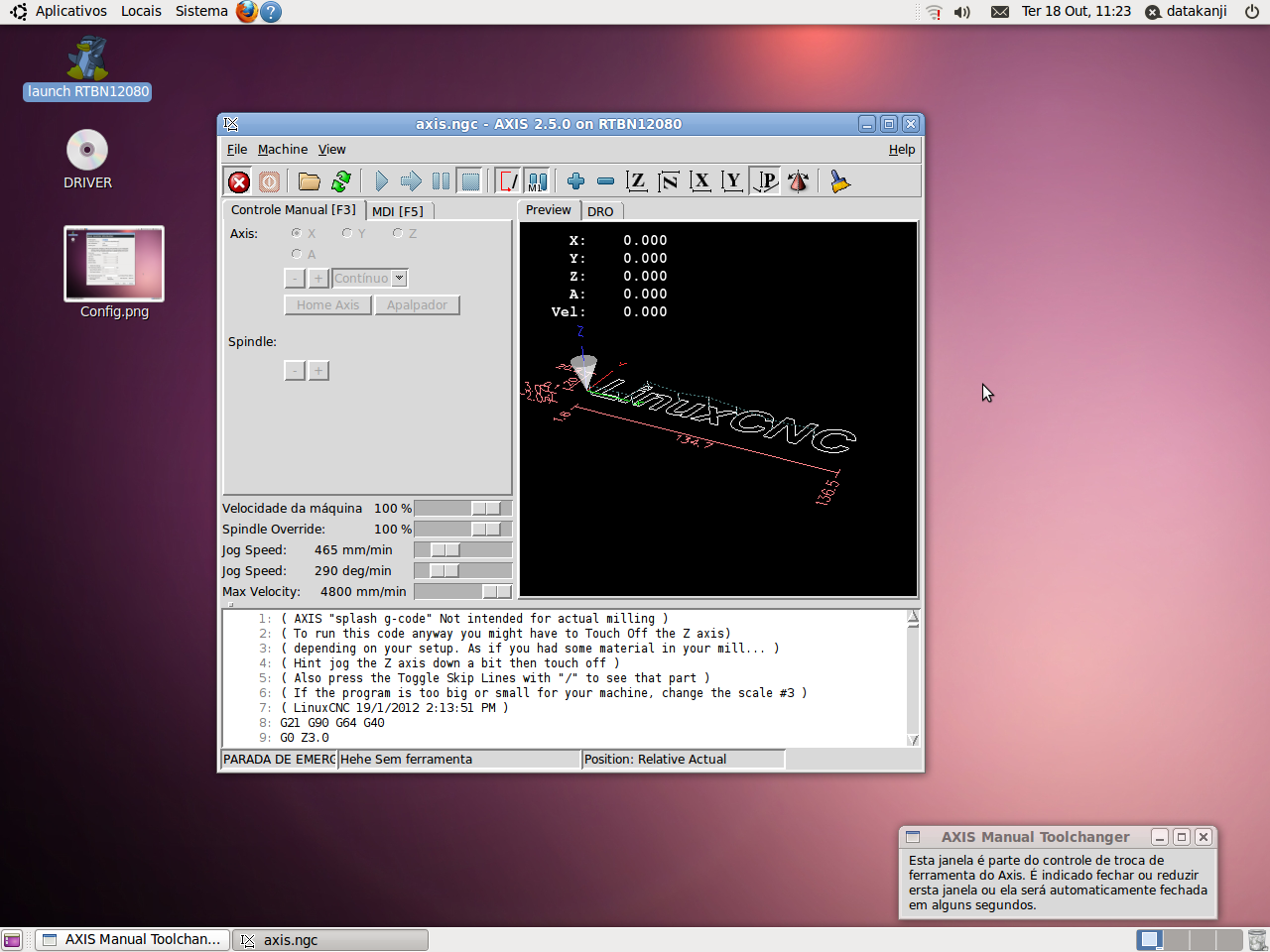
Task: Click the jog plus button
Action: coord(318,279)
